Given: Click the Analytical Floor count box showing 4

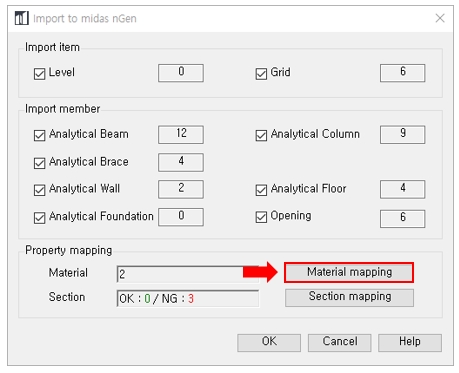Looking at the screenshot, I should click(402, 189).
